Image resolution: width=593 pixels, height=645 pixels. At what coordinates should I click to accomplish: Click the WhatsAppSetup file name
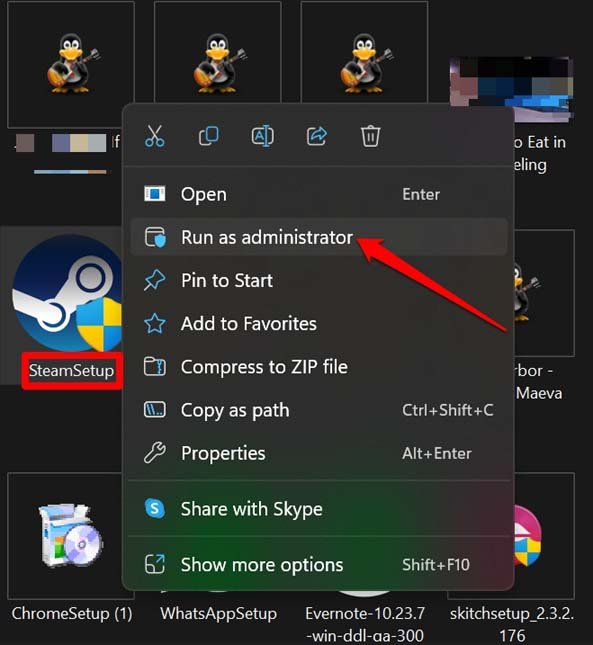218,614
